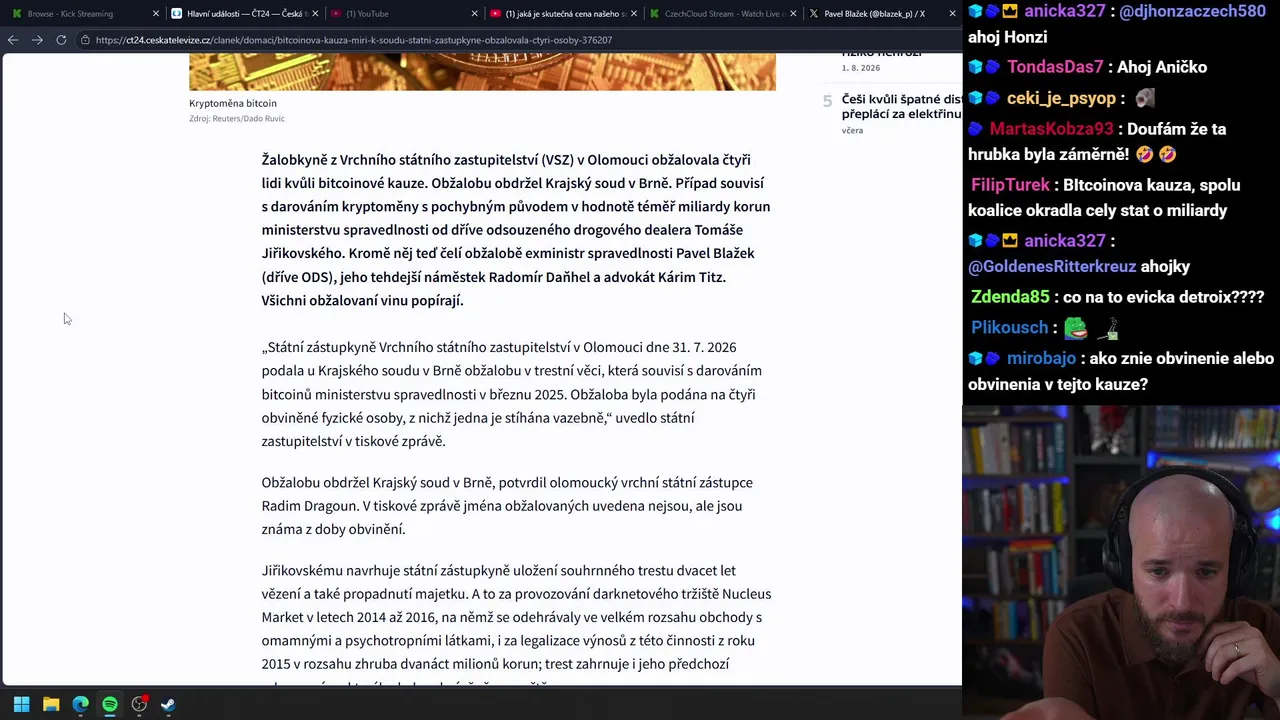Click username anicka327 greeting djhonzaczech580
This screenshot has height=720, width=1280.
point(1064,11)
